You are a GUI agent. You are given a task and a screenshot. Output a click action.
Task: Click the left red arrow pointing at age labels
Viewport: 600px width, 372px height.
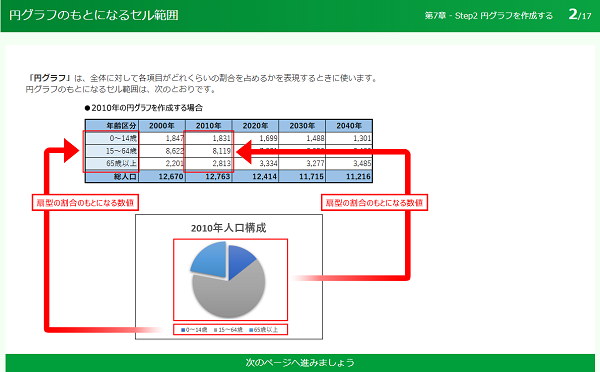coord(71,151)
